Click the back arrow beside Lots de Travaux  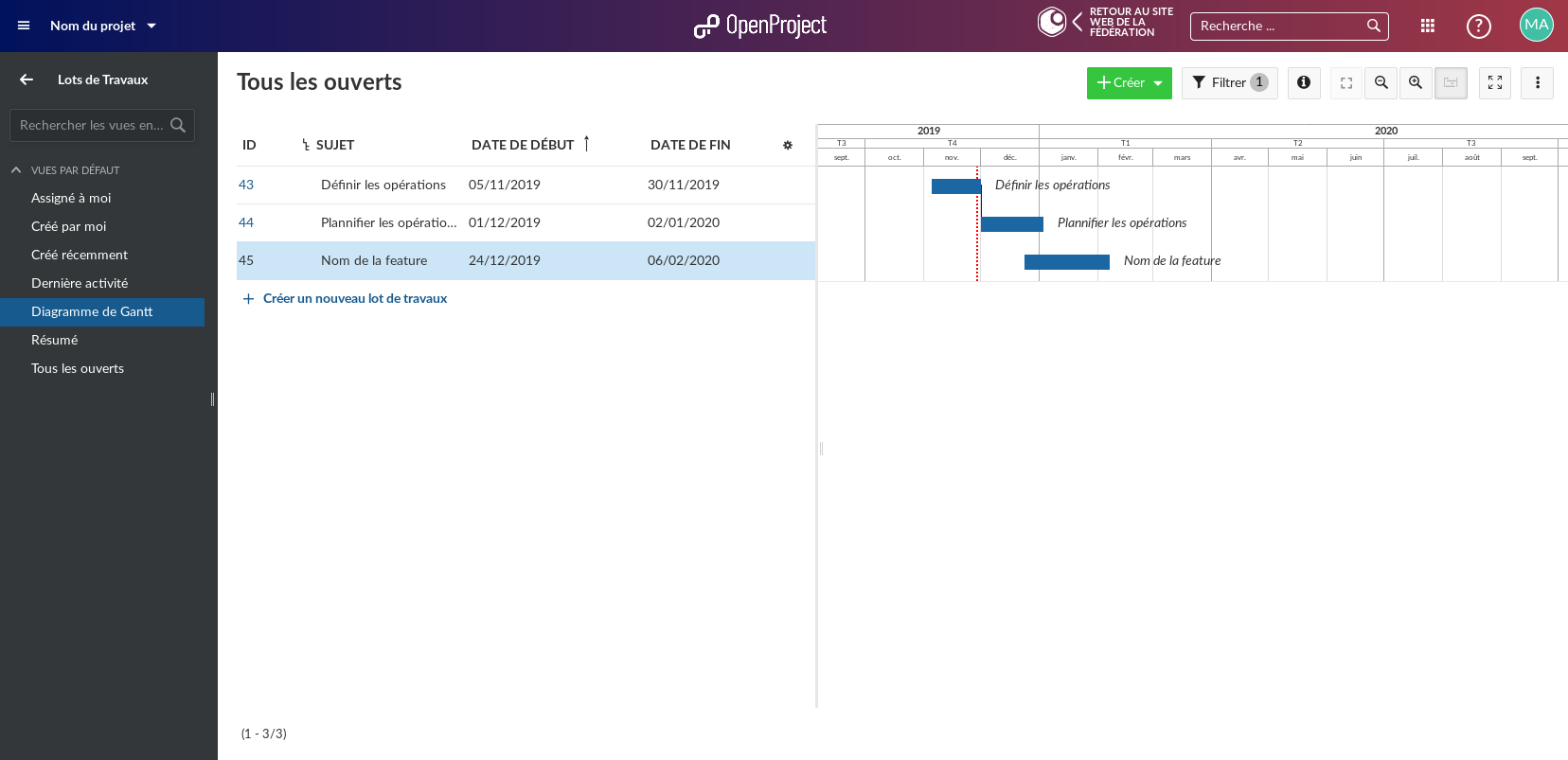pyautogui.click(x=27, y=80)
